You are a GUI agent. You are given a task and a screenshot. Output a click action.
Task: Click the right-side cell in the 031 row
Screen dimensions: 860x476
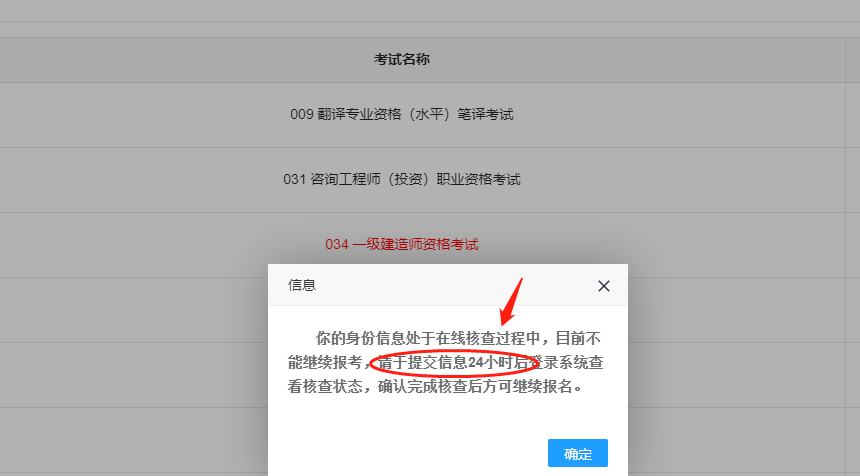coord(853,180)
